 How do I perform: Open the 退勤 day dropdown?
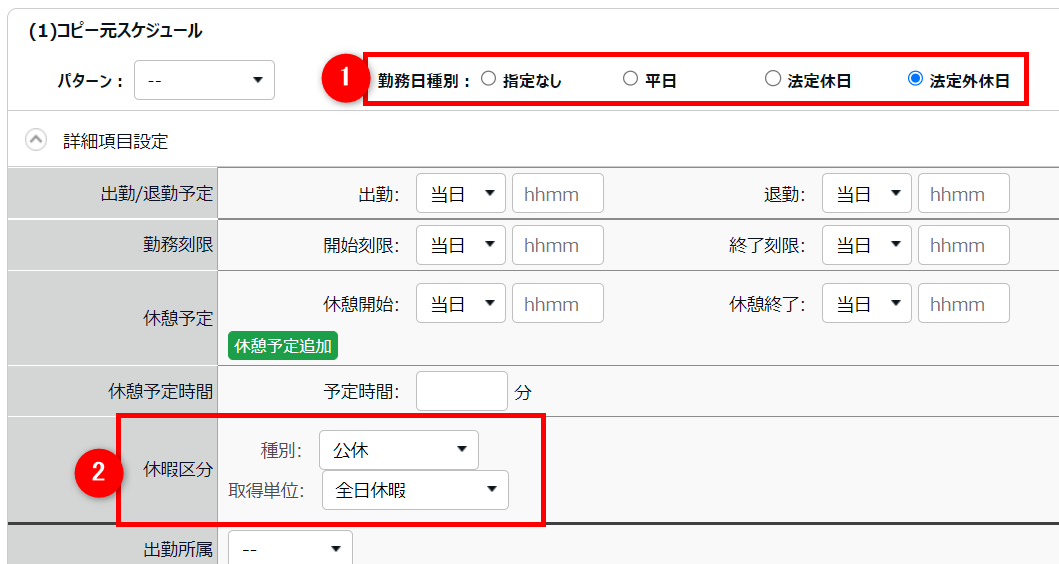point(867,194)
